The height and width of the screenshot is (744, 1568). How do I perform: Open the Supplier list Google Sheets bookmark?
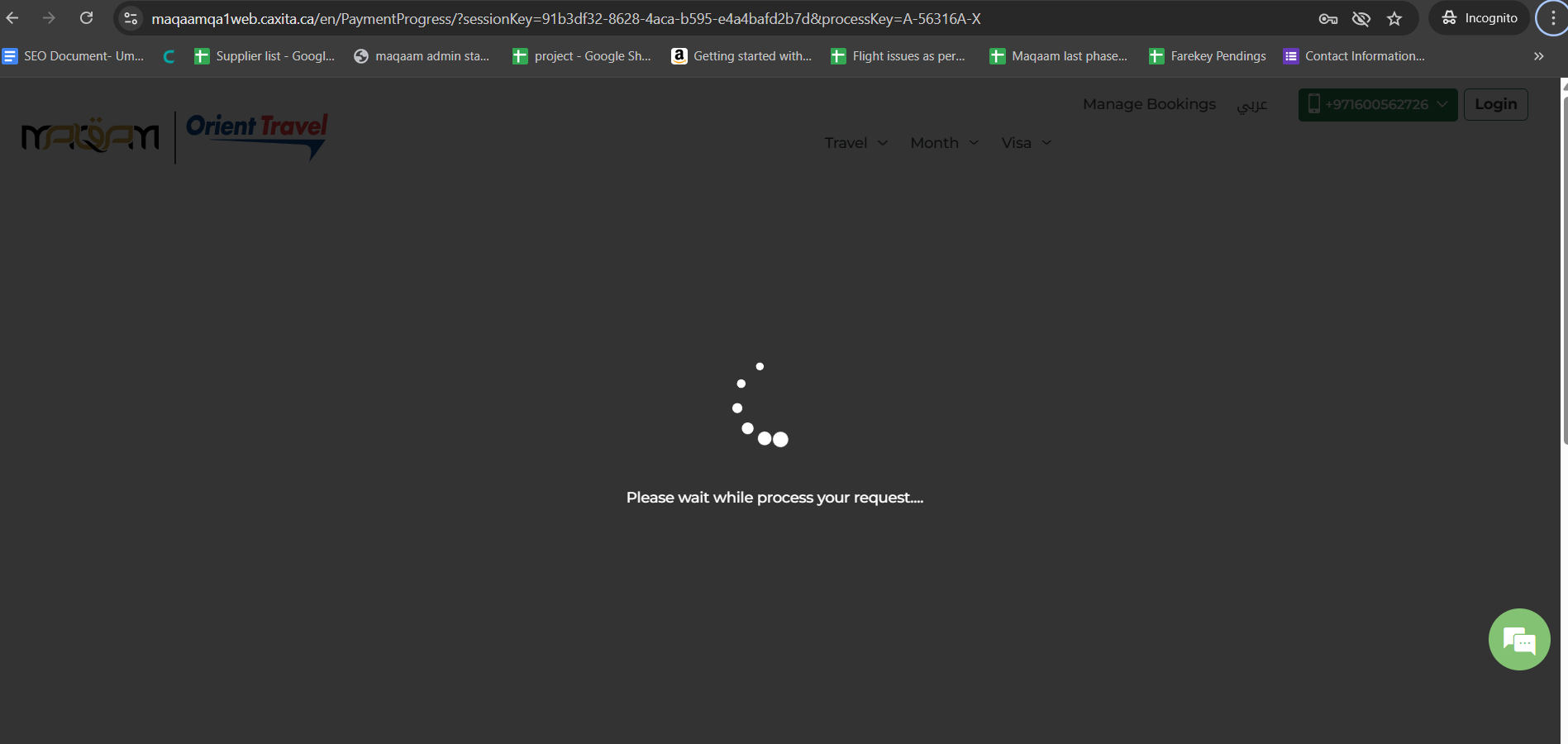point(265,56)
